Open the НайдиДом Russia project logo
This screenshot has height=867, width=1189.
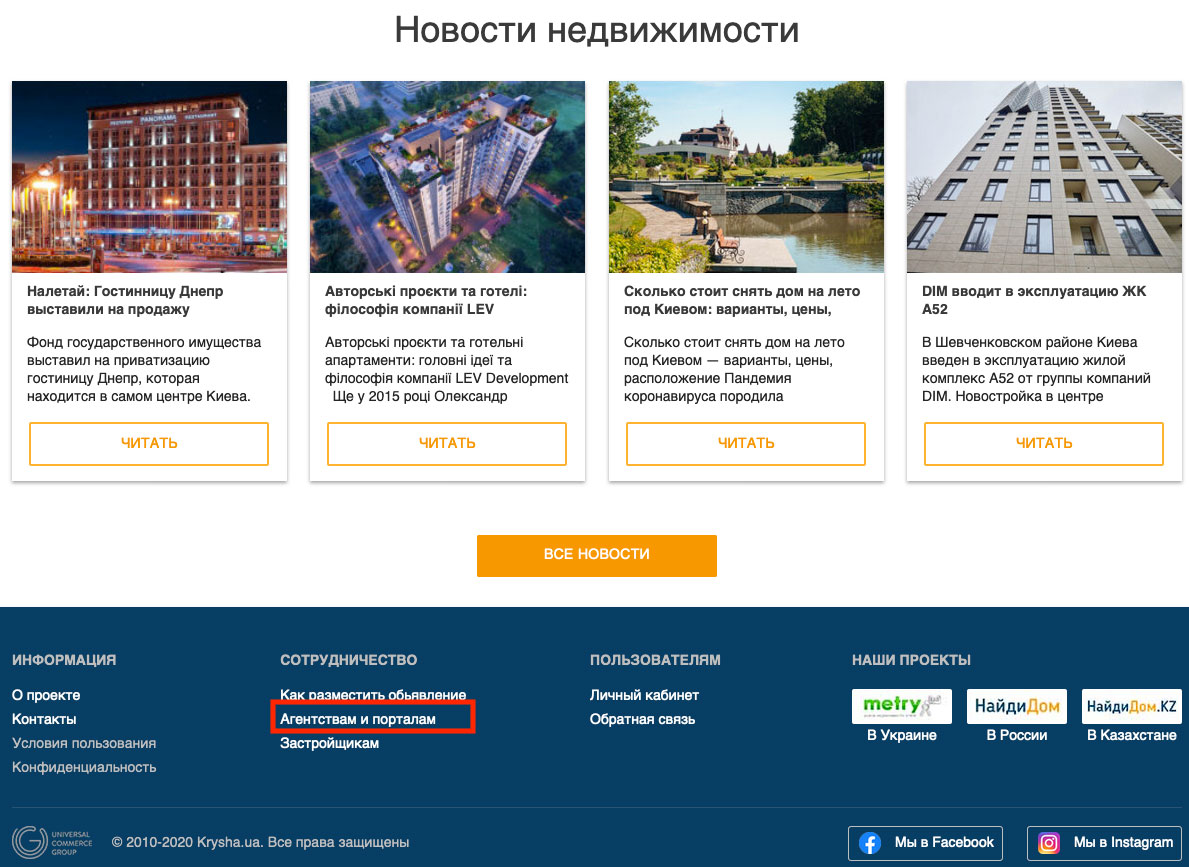pyautogui.click(x=1017, y=706)
